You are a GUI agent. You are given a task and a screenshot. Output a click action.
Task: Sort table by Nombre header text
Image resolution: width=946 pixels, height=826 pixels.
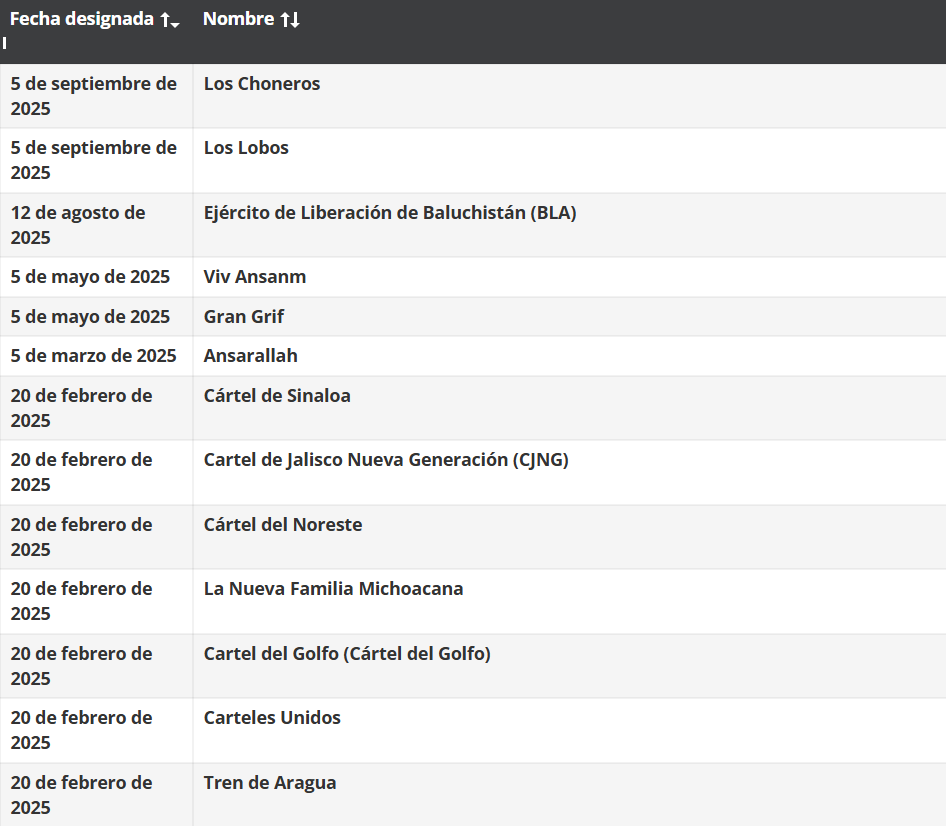(239, 20)
